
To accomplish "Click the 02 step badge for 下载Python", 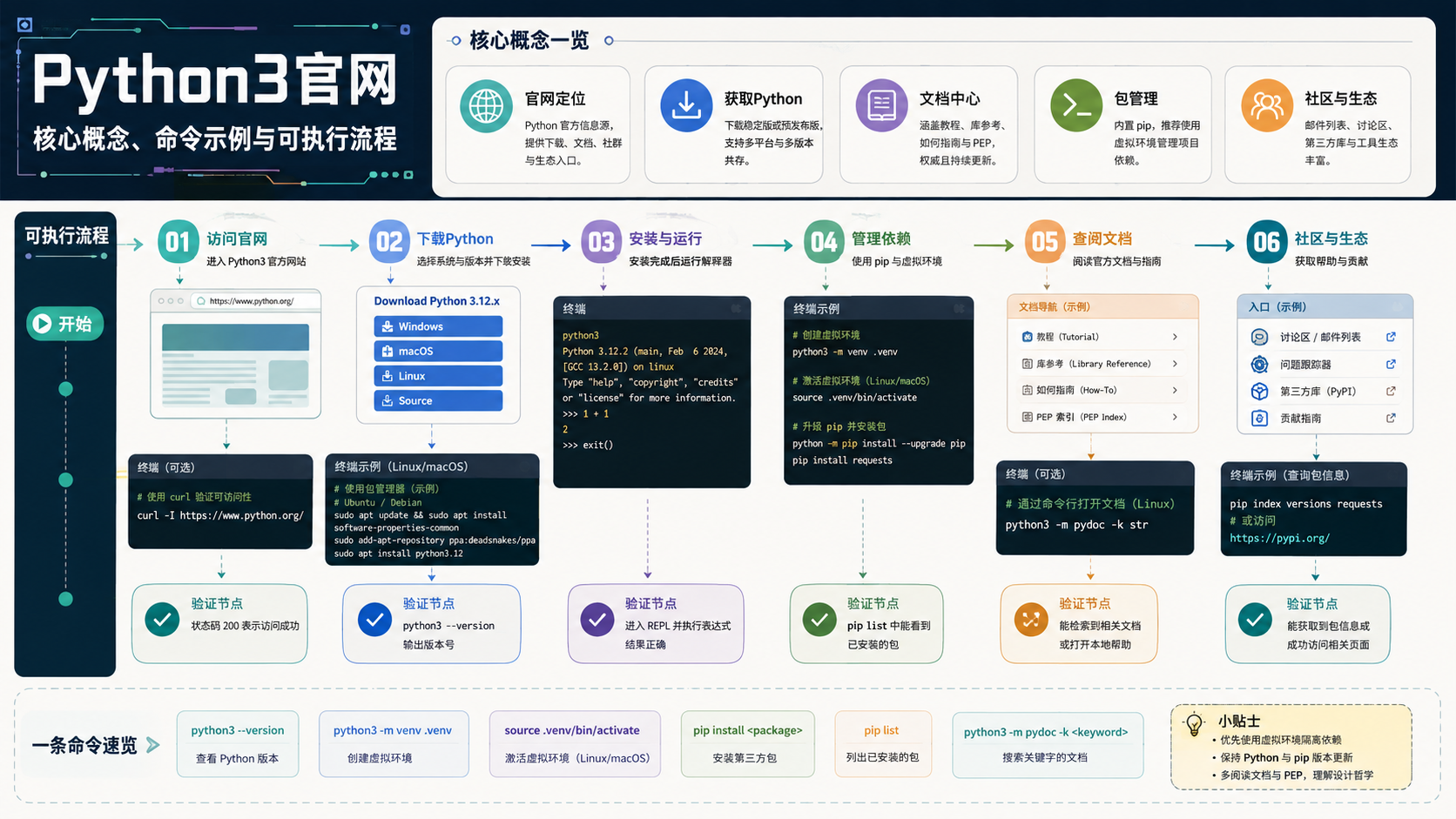I will (389, 242).
